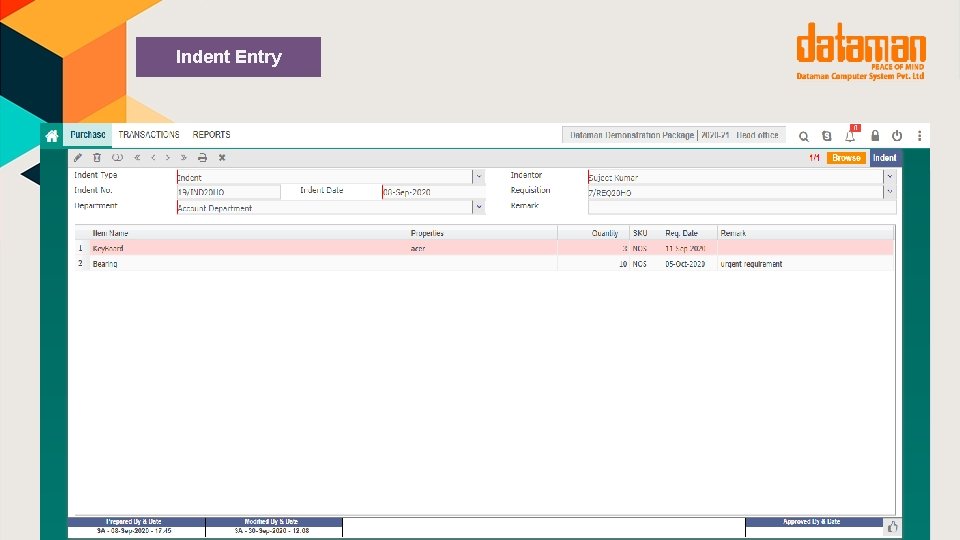This screenshot has height=540, width=960.
Task: Open the REPORTS menu
Action: 211,135
